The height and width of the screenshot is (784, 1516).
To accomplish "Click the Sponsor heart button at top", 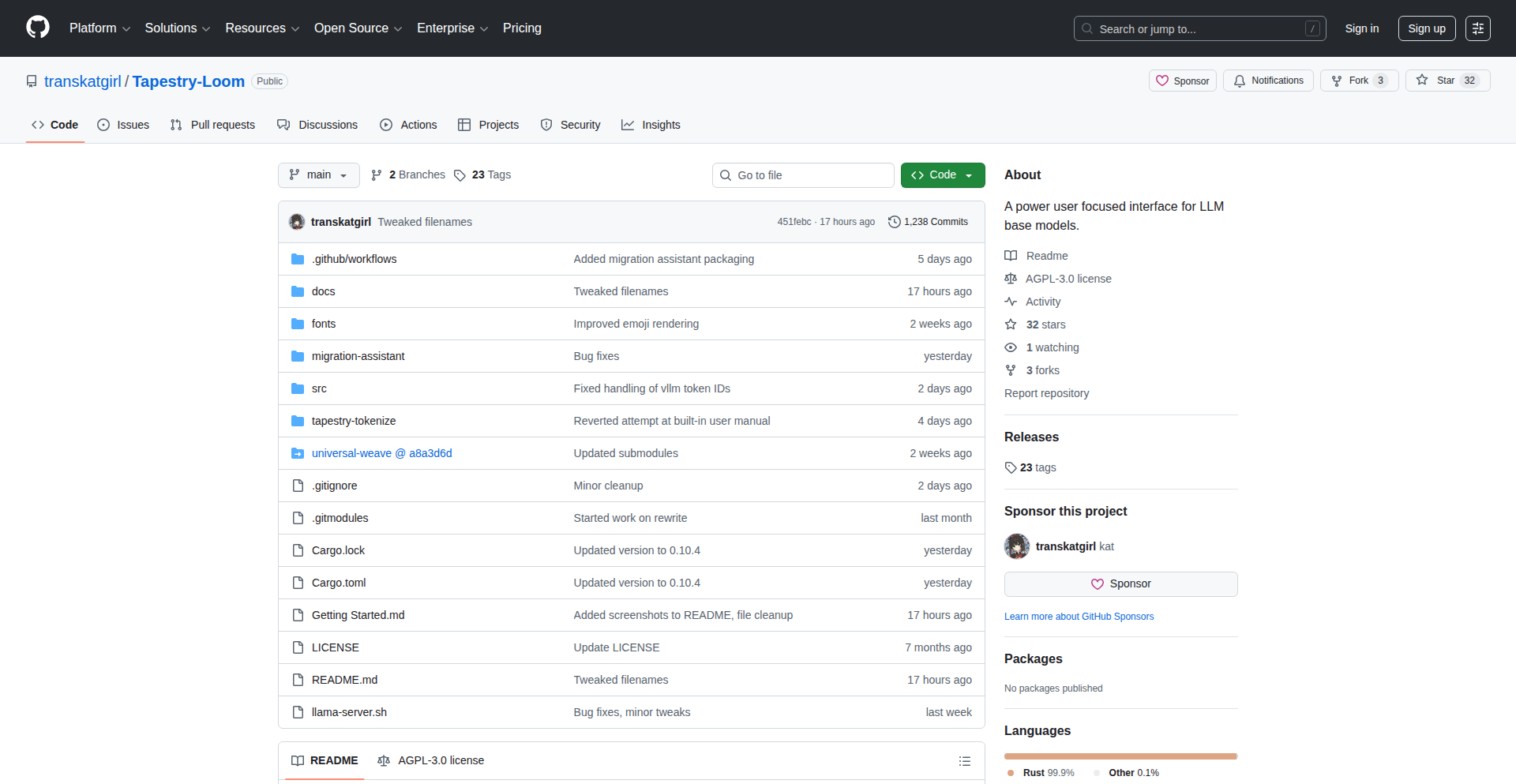I will point(1182,81).
